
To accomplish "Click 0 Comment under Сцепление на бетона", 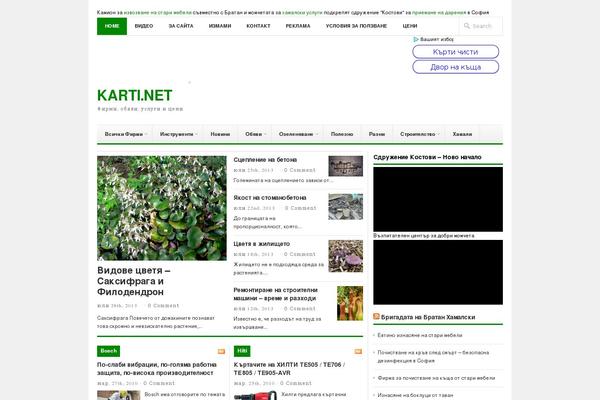I will pyautogui.click(x=300, y=170).
